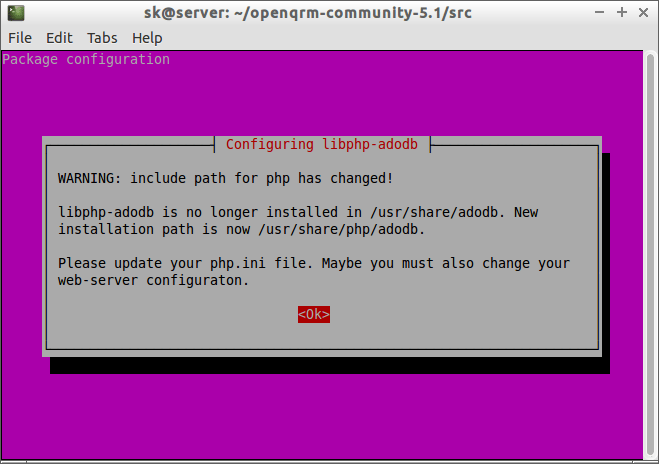Click the WARNING include path line
Screen dimensions: 659x464
coord(225,178)
